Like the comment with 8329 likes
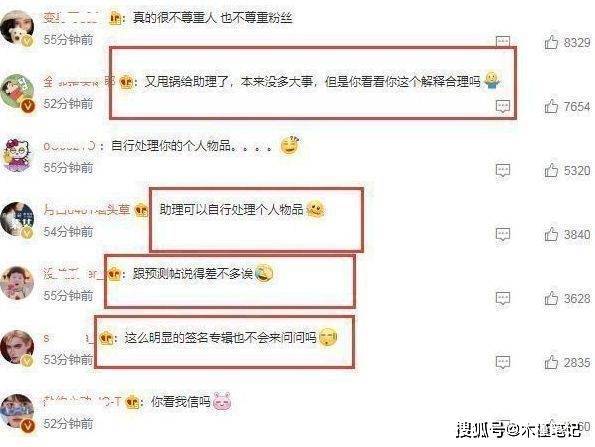Viewport: 595px width, 447px height. pos(551,42)
